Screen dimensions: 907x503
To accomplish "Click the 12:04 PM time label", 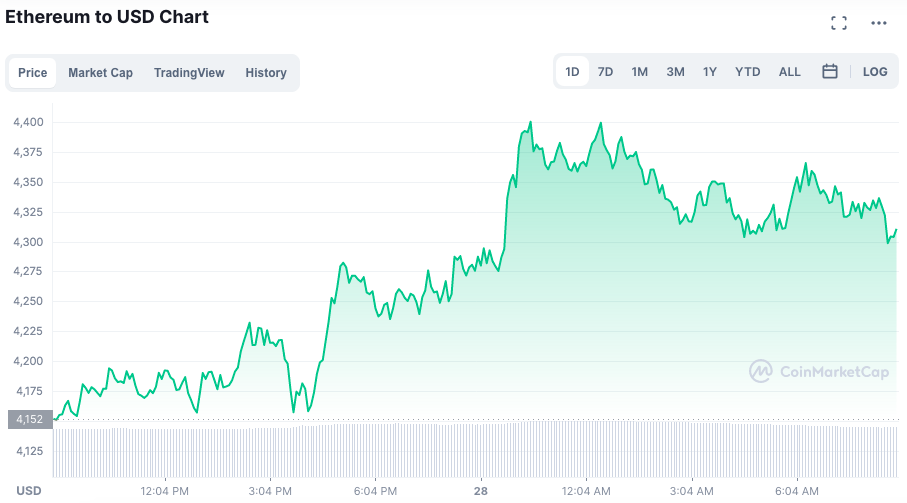I will coord(164,491).
